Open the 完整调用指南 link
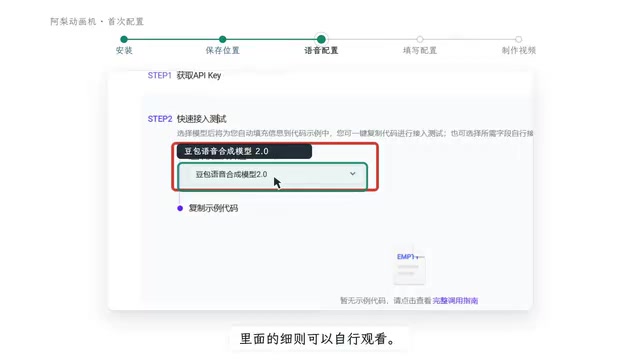The width and height of the screenshot is (640, 360). (455, 301)
